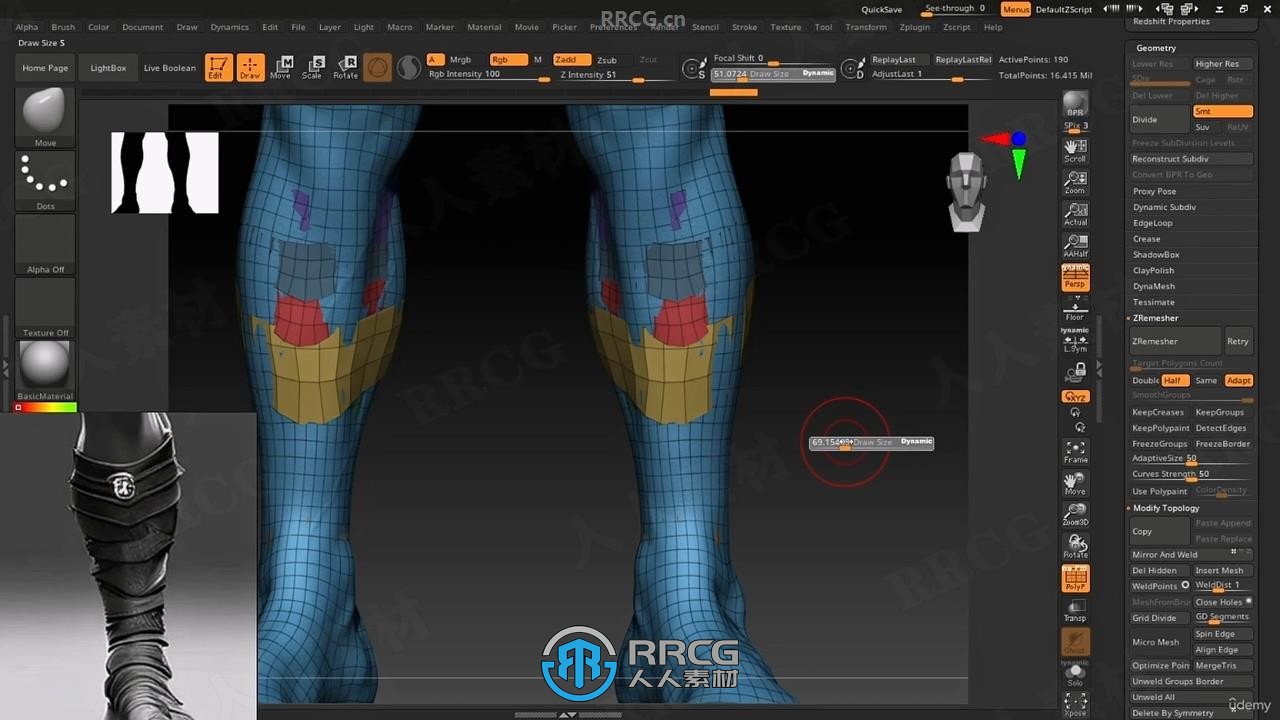1280x720 pixels.
Task: Toggle Smt smooth subdivision
Action: tap(1223, 111)
